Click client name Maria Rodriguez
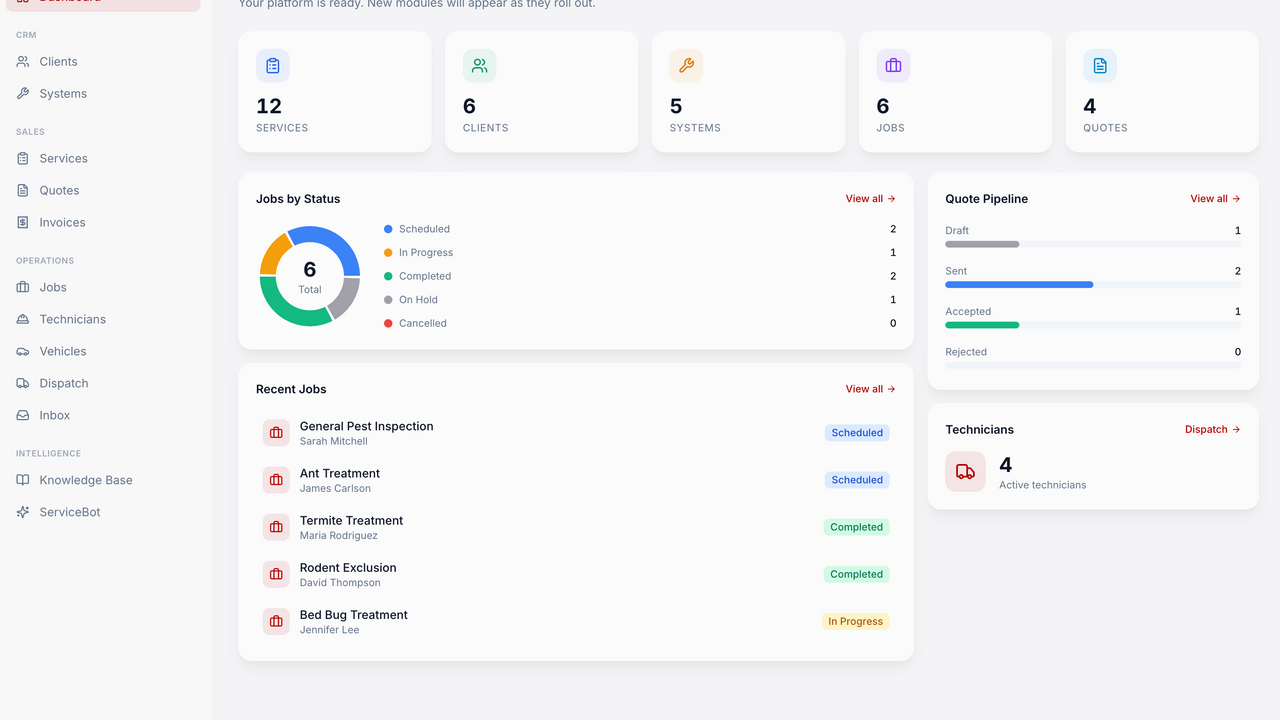Screen dimensions: 1280x720 [339, 536]
